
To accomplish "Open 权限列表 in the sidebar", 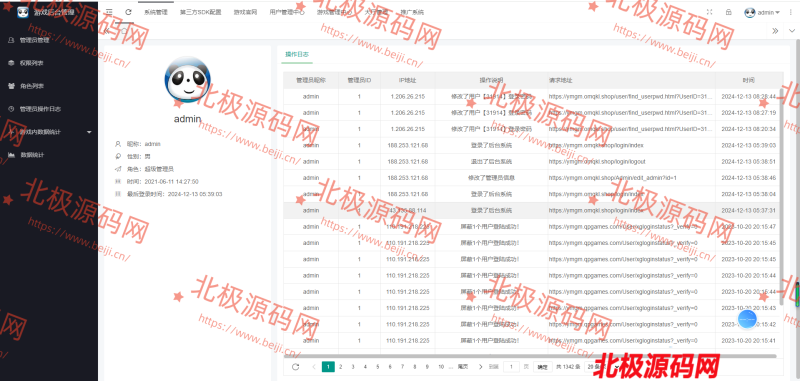I will point(32,63).
